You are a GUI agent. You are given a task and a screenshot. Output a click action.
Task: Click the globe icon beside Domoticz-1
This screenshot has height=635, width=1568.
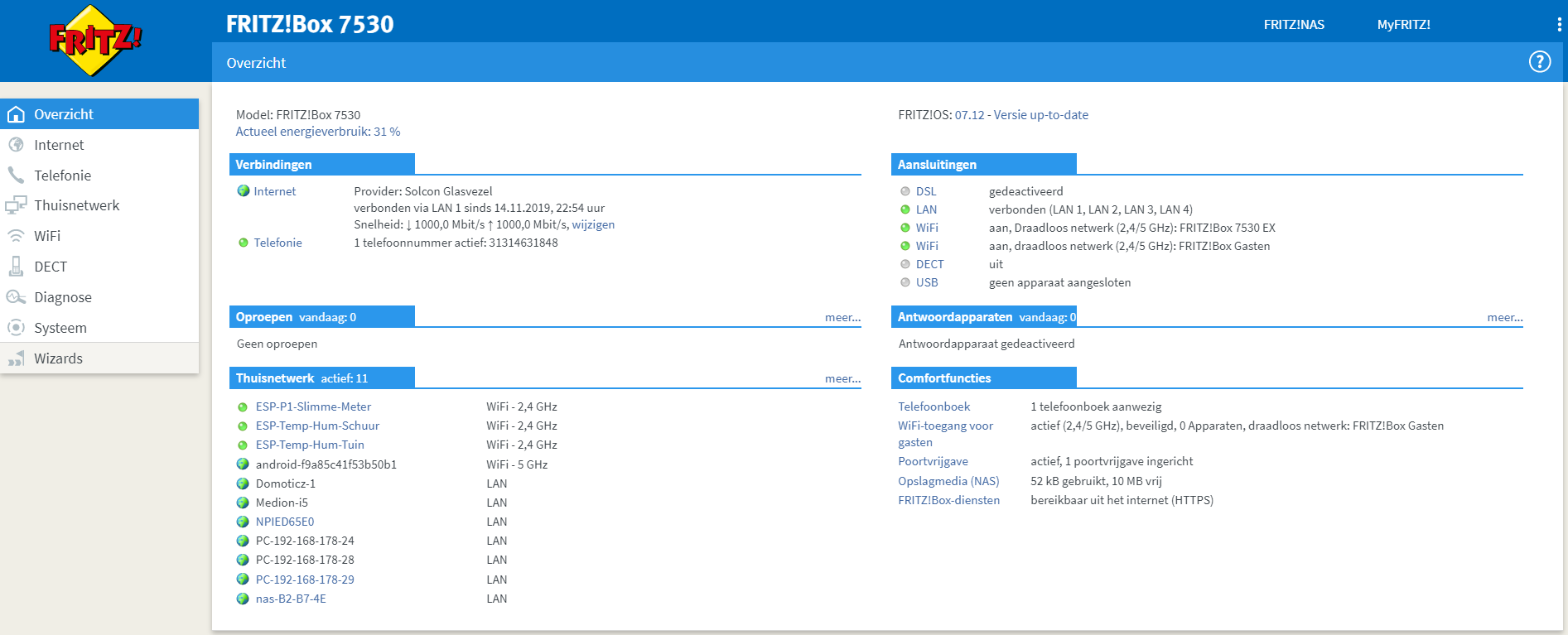point(243,483)
